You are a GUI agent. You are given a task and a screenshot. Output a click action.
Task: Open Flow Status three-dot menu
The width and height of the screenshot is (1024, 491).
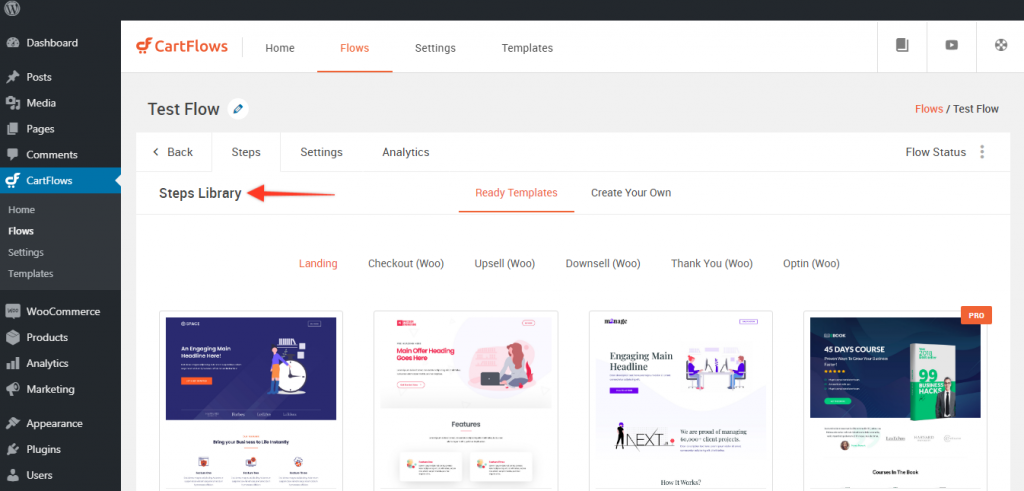(982, 152)
